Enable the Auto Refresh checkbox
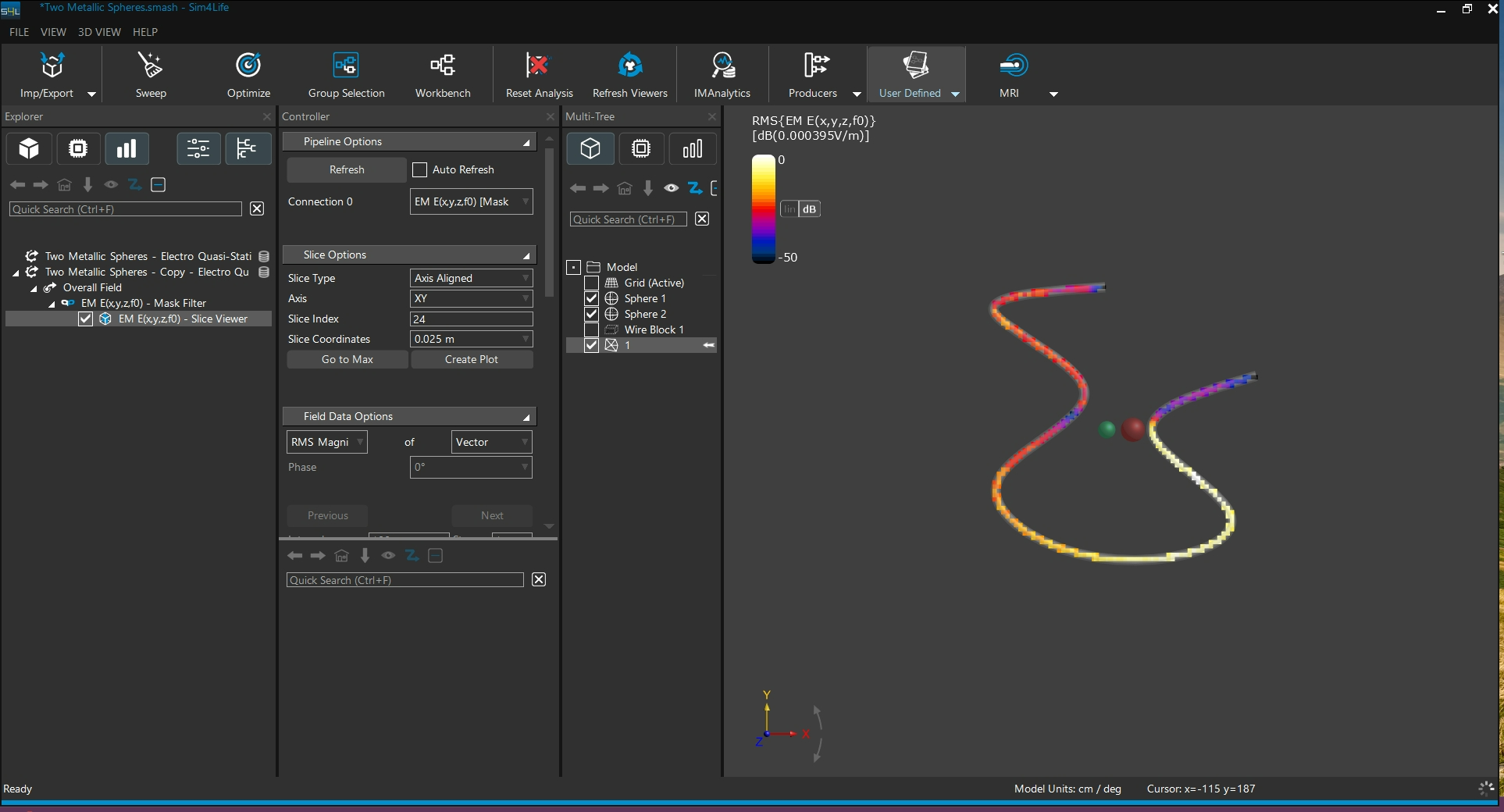1504x812 pixels. (420, 170)
